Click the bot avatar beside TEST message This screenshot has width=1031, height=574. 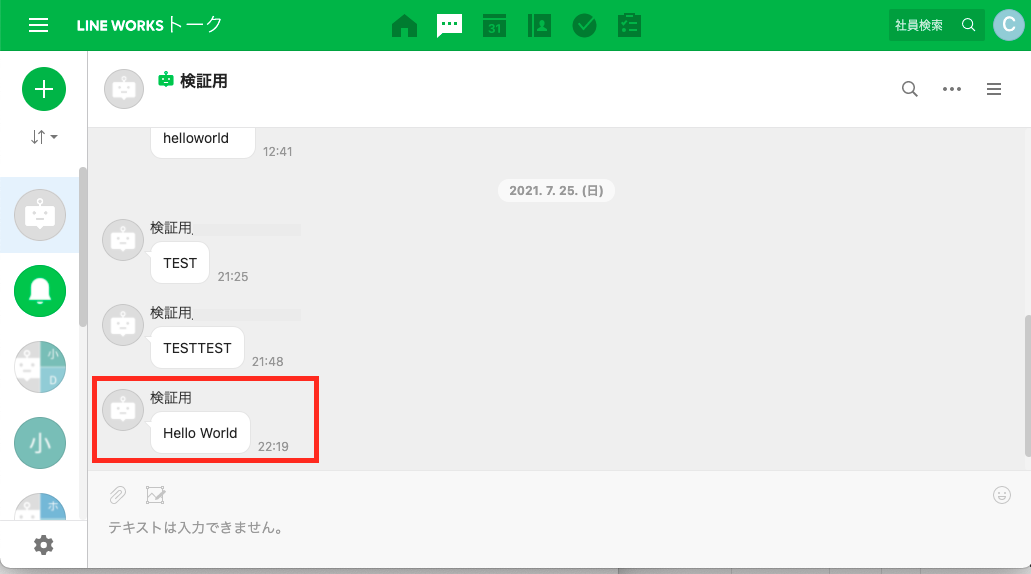123,240
